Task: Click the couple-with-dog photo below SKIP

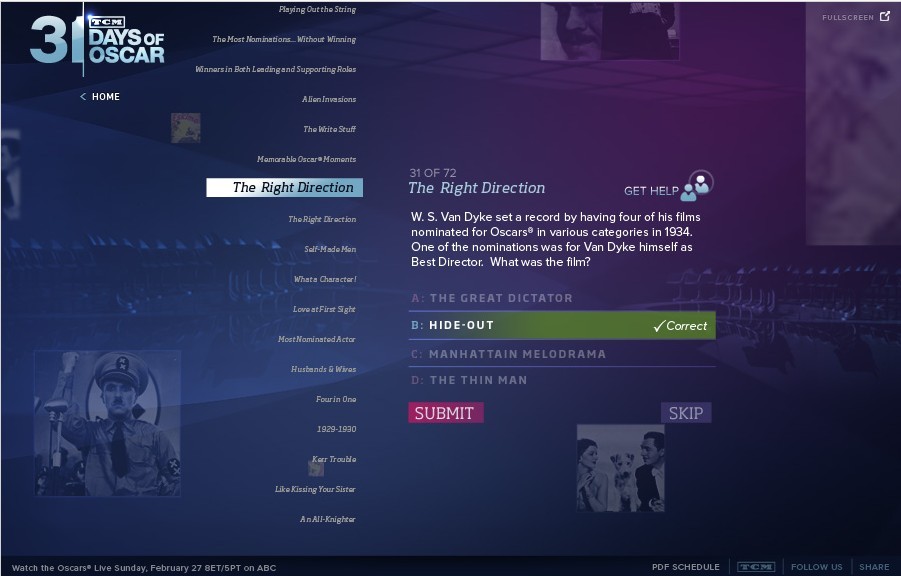Action: [621, 468]
